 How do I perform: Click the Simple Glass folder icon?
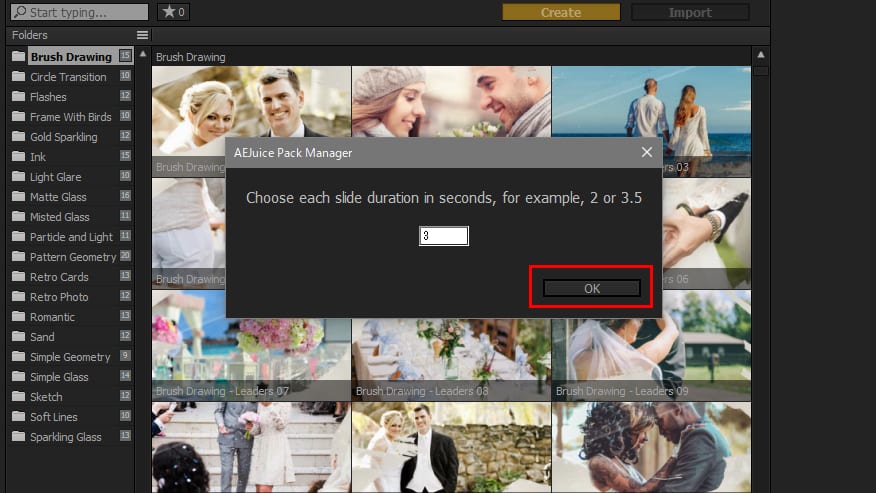point(18,376)
